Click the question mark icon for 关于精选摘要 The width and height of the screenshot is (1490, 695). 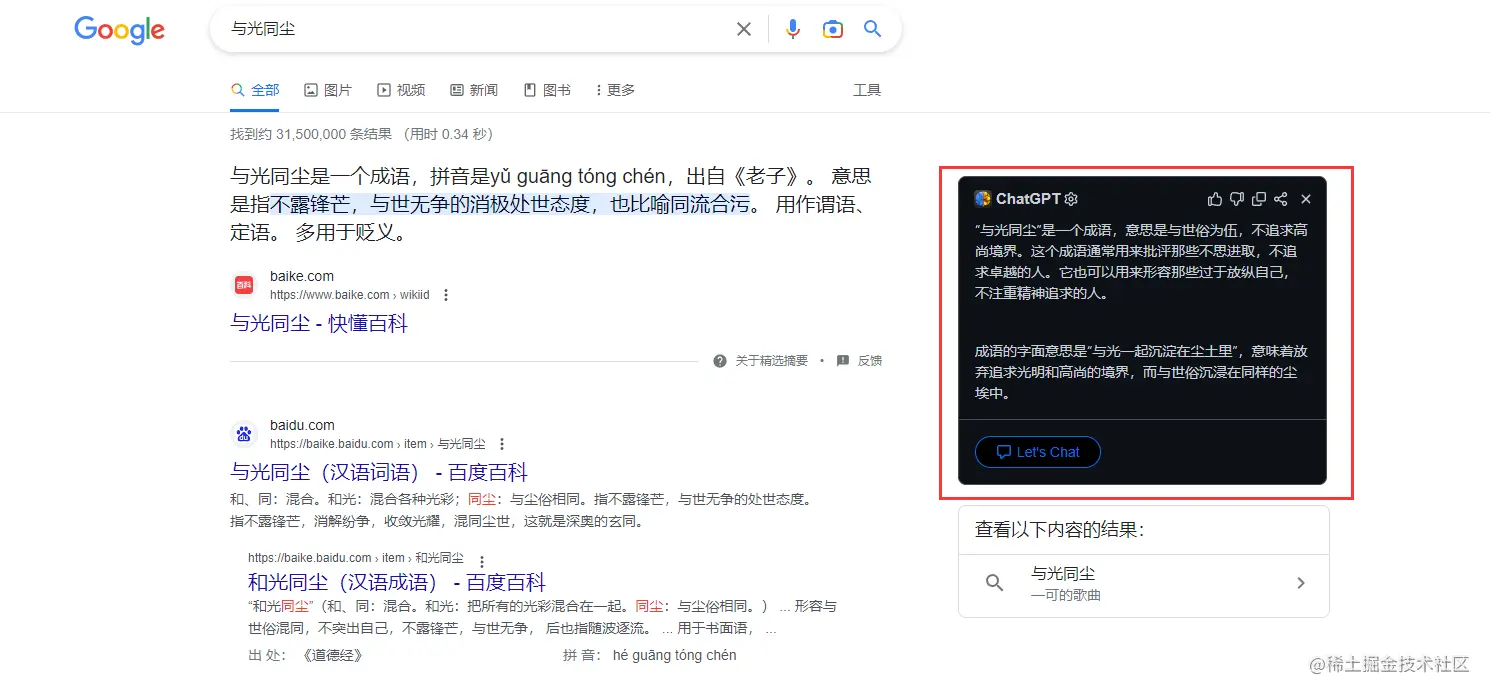[x=720, y=361]
